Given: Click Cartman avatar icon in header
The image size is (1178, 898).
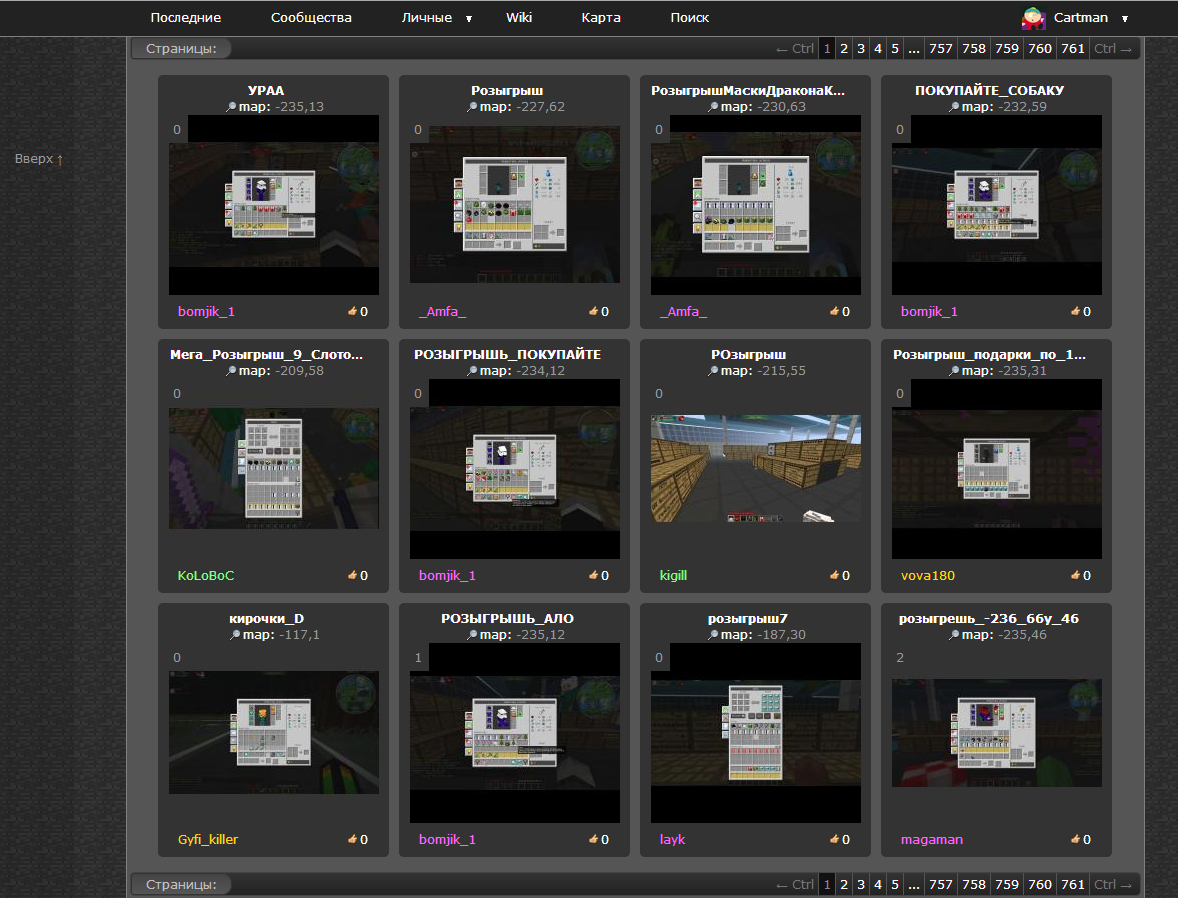Looking at the screenshot, I should [1033, 17].
